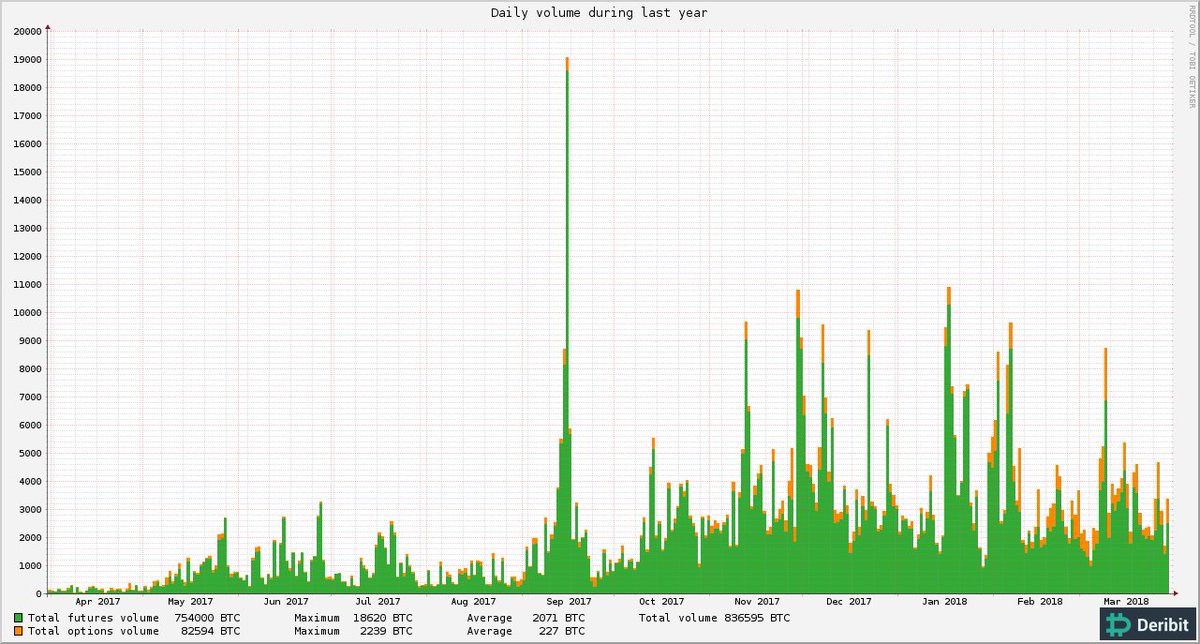Click the '5000' y-axis label
Viewport: 1200px width, 644px height.
30,453
